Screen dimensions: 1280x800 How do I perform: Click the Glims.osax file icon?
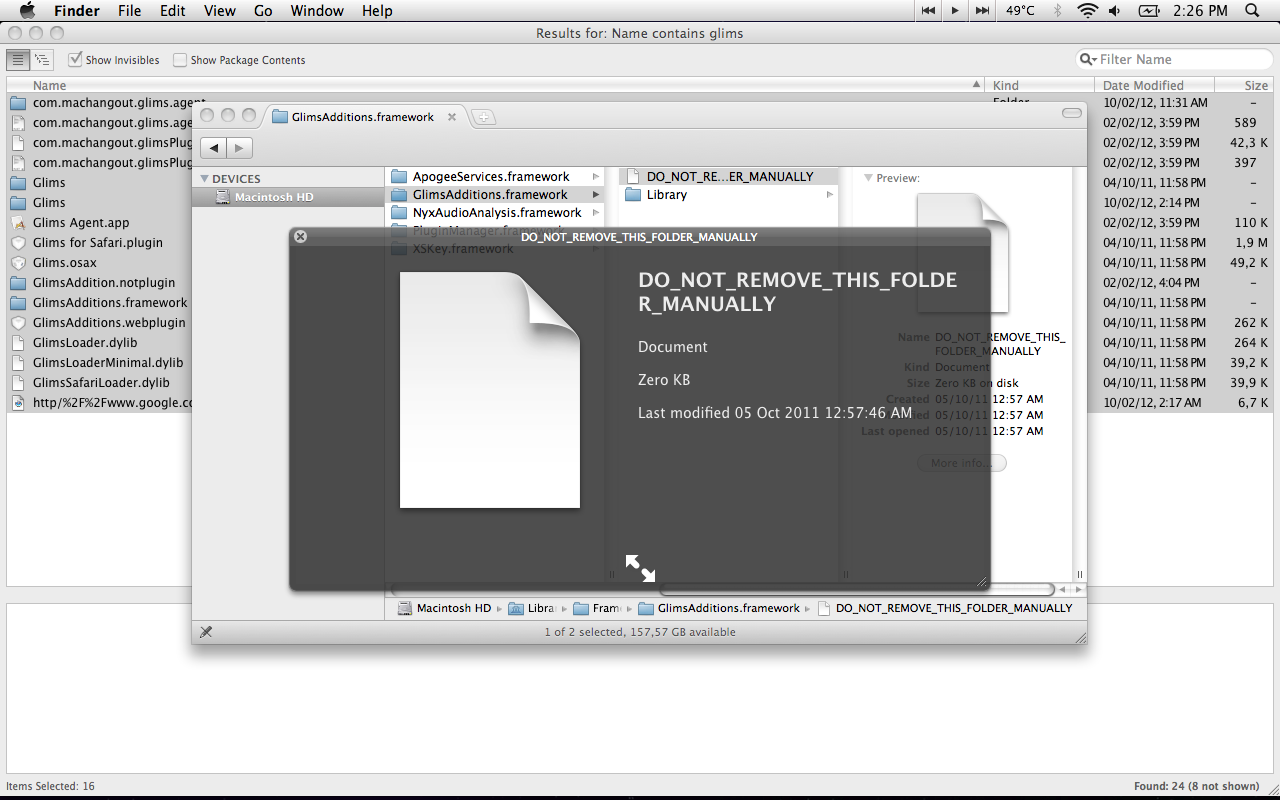tap(18, 263)
